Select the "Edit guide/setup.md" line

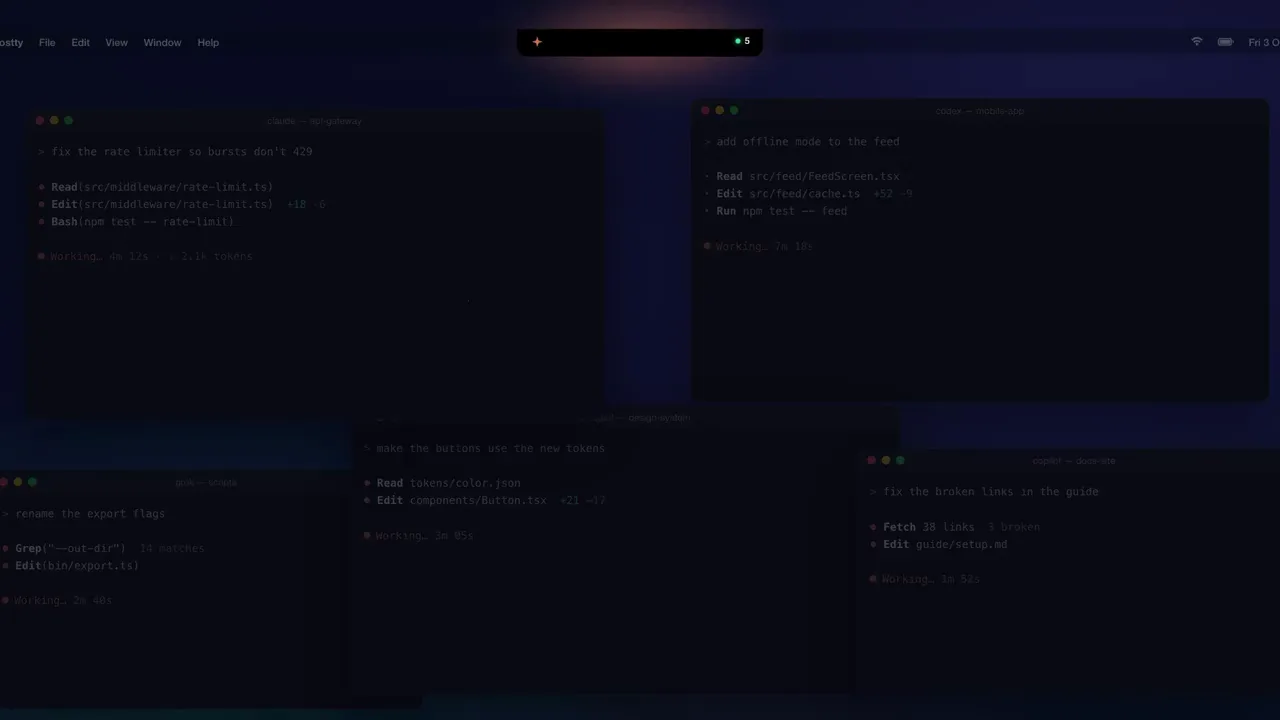(939, 544)
